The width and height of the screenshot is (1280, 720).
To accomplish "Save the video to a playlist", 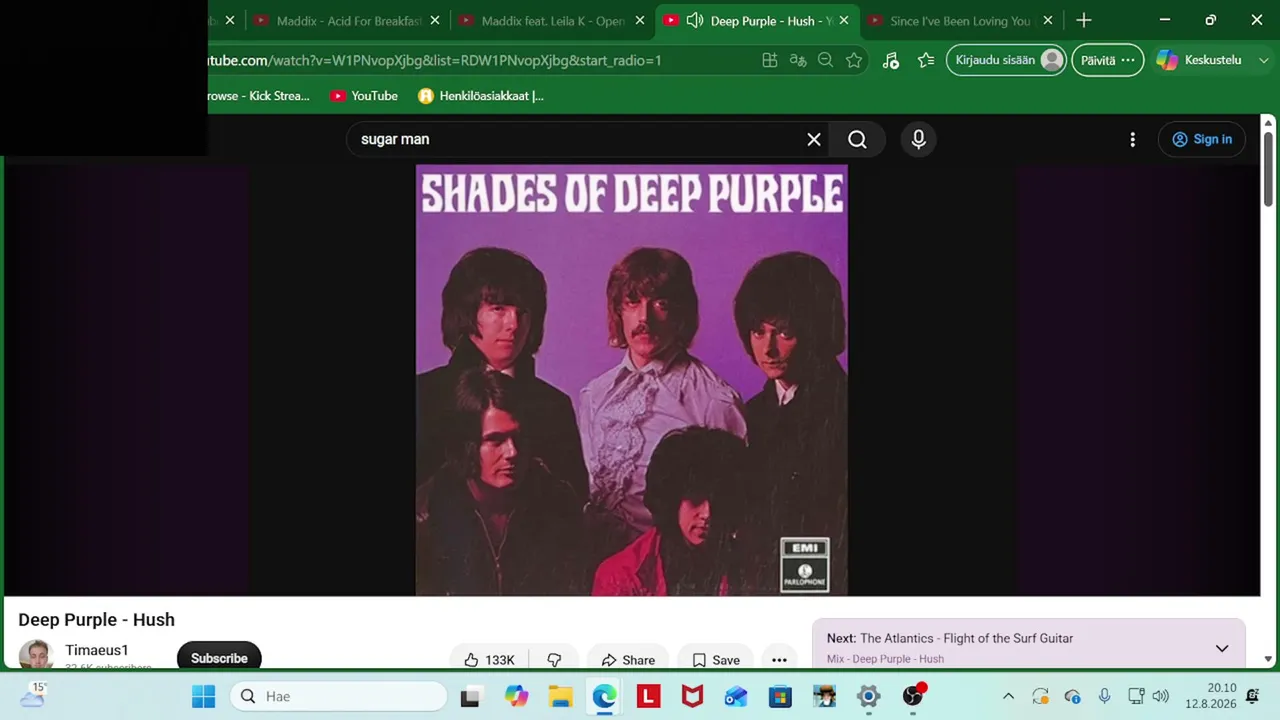I will 716,660.
